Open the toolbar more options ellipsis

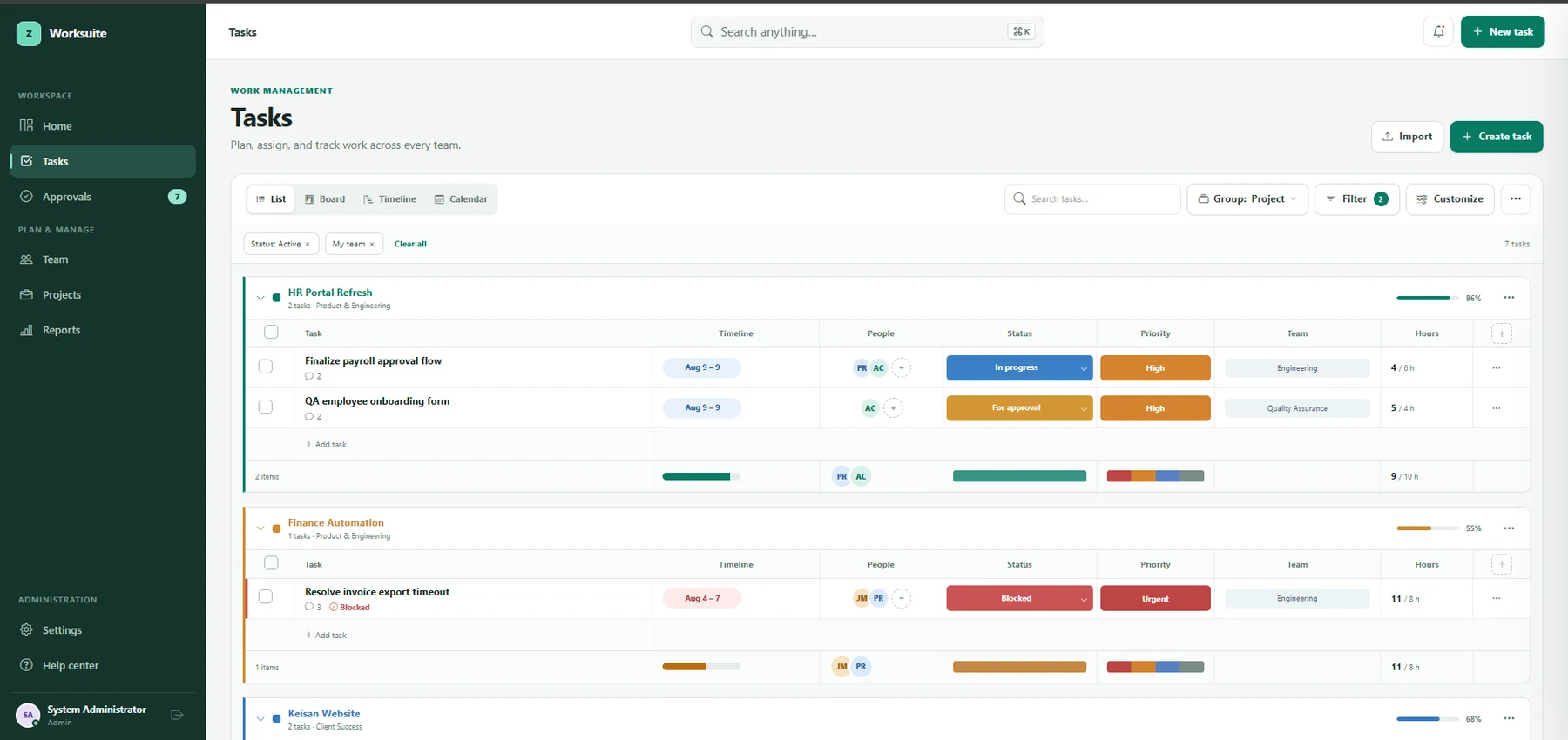coord(1516,198)
